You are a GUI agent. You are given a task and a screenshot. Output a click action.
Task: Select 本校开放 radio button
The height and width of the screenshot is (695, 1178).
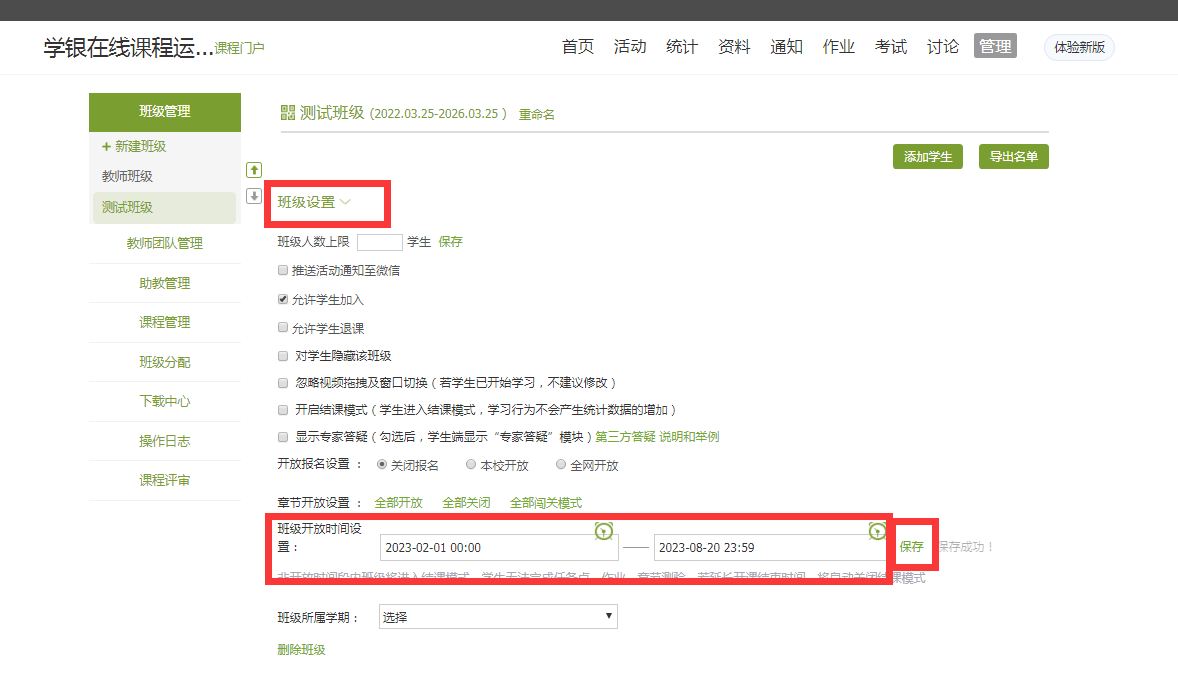click(x=471, y=464)
